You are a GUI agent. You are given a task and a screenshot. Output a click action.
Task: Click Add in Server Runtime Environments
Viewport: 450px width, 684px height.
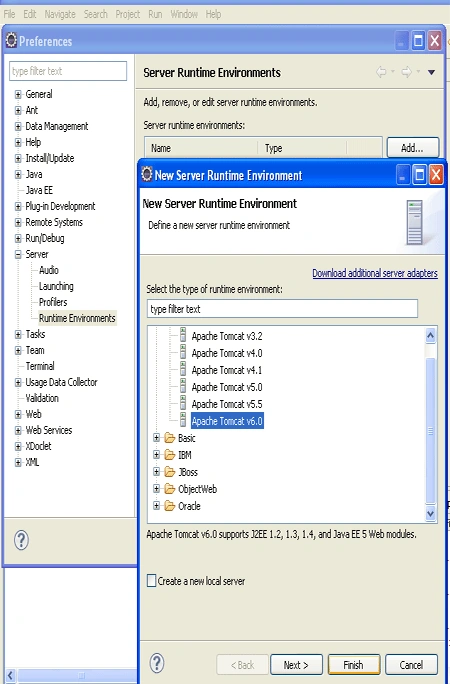[x=412, y=148]
